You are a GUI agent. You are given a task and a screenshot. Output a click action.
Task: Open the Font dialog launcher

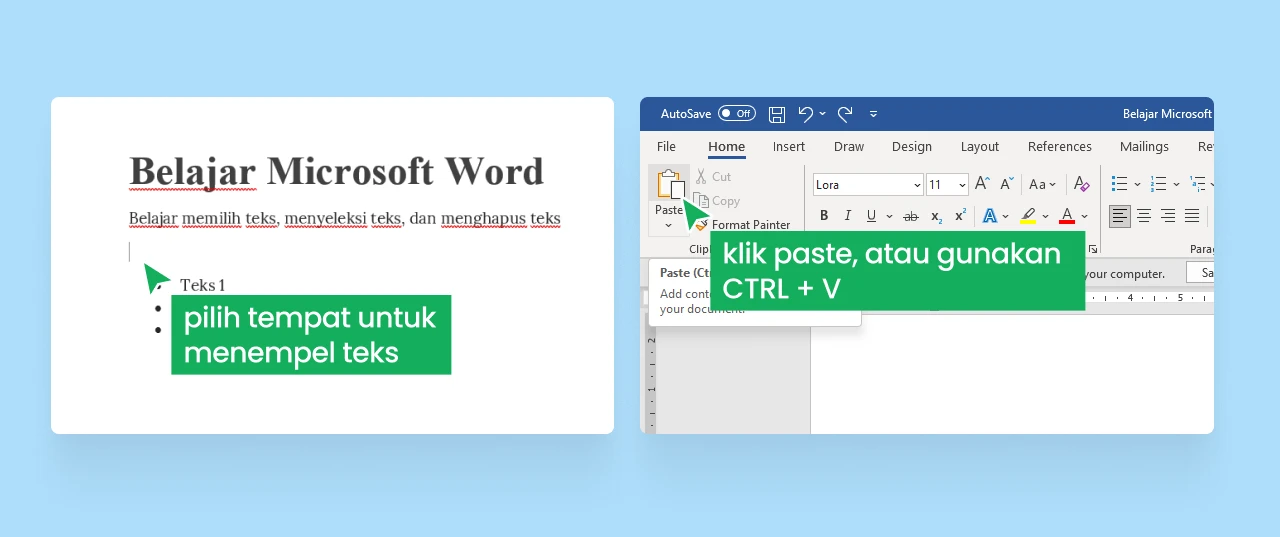coord(1093,249)
